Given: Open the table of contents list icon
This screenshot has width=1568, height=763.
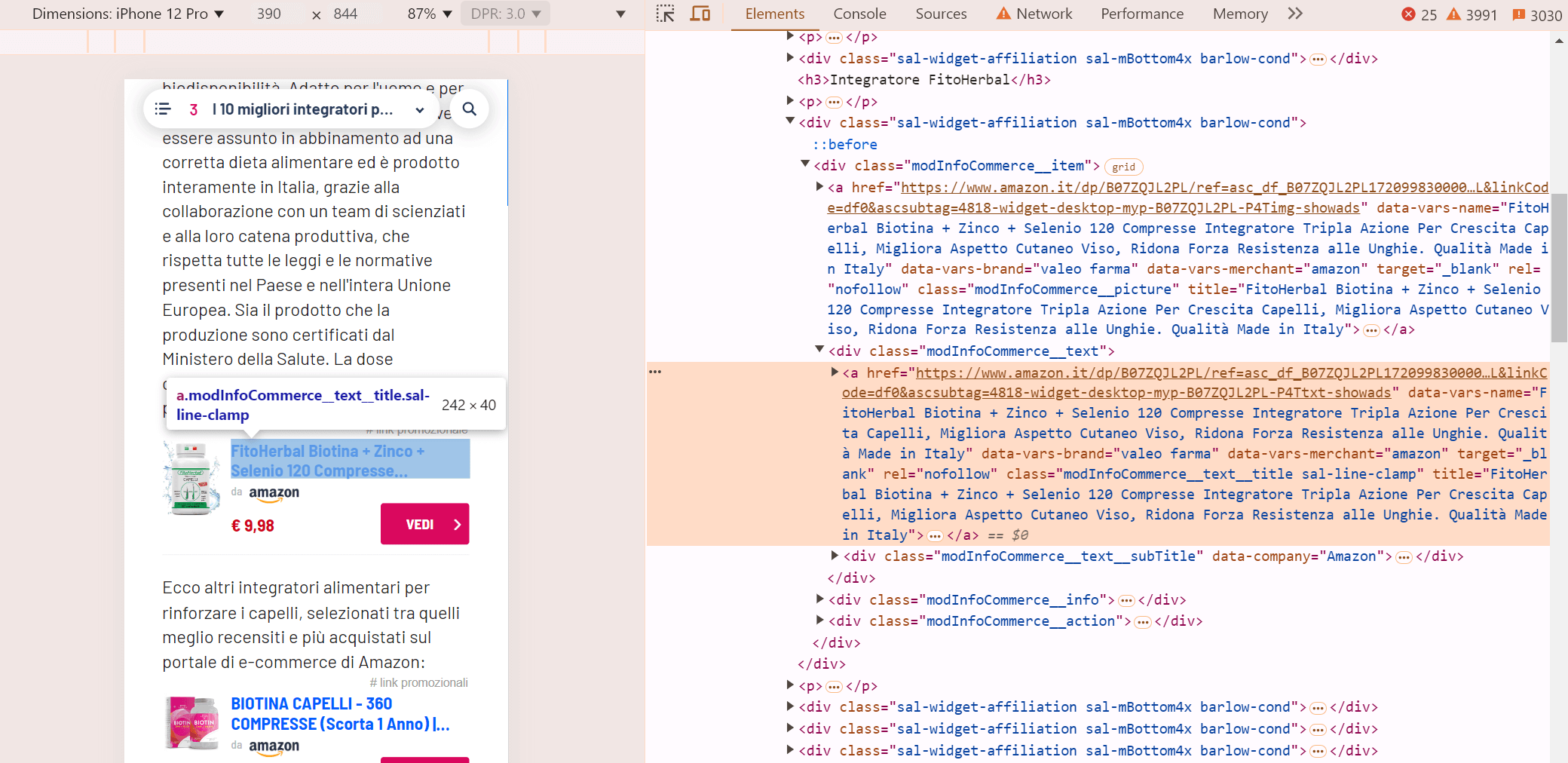Looking at the screenshot, I should point(163,109).
